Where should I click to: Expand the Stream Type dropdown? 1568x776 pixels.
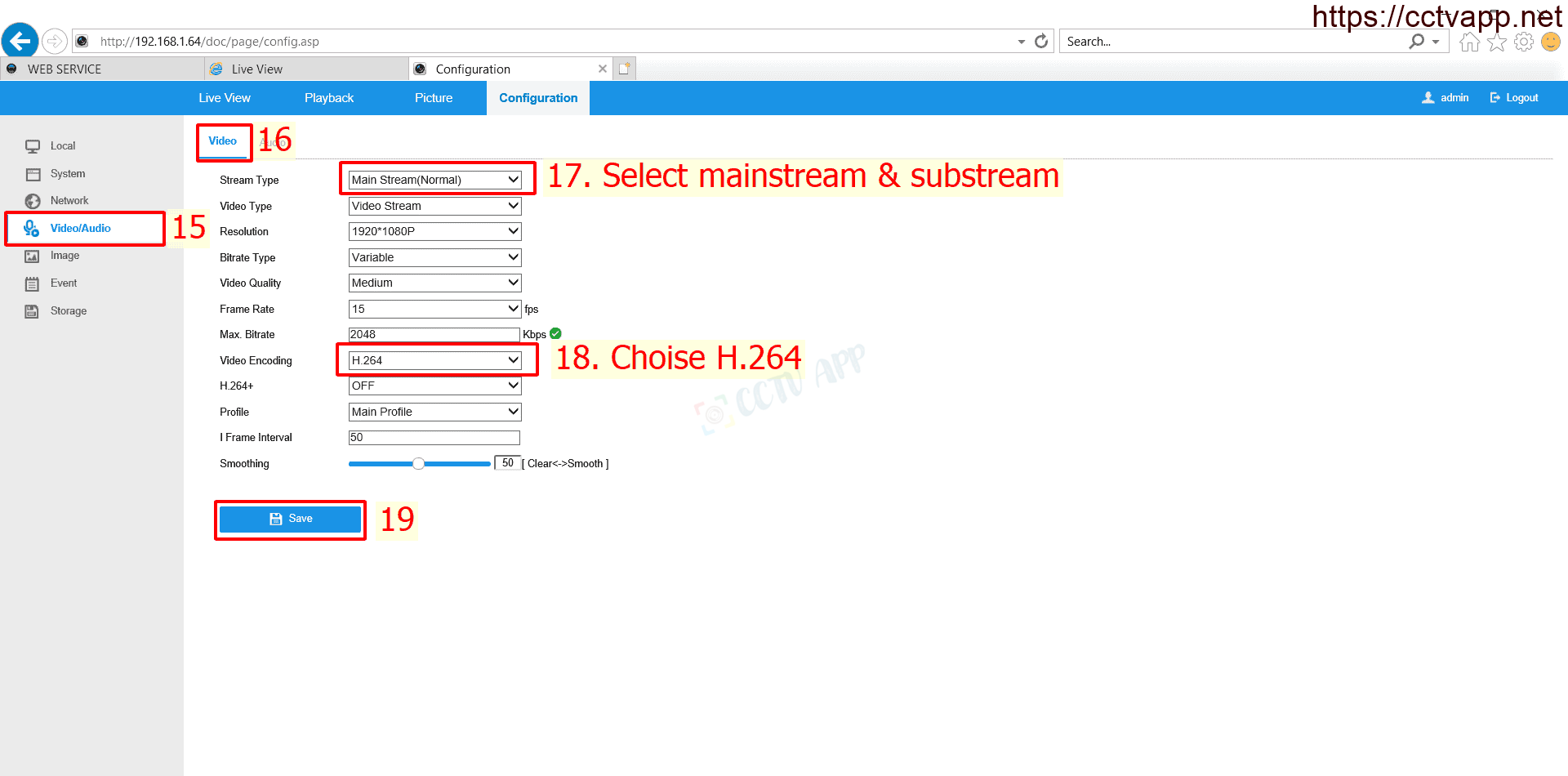pyautogui.click(x=434, y=180)
